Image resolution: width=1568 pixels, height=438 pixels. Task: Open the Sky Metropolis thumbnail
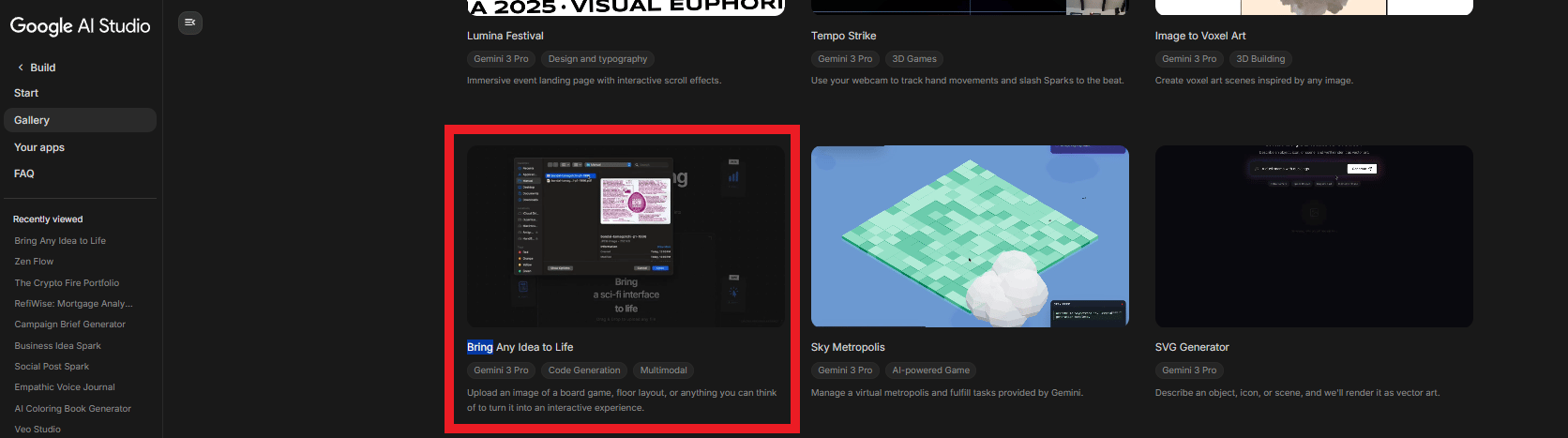pos(970,236)
